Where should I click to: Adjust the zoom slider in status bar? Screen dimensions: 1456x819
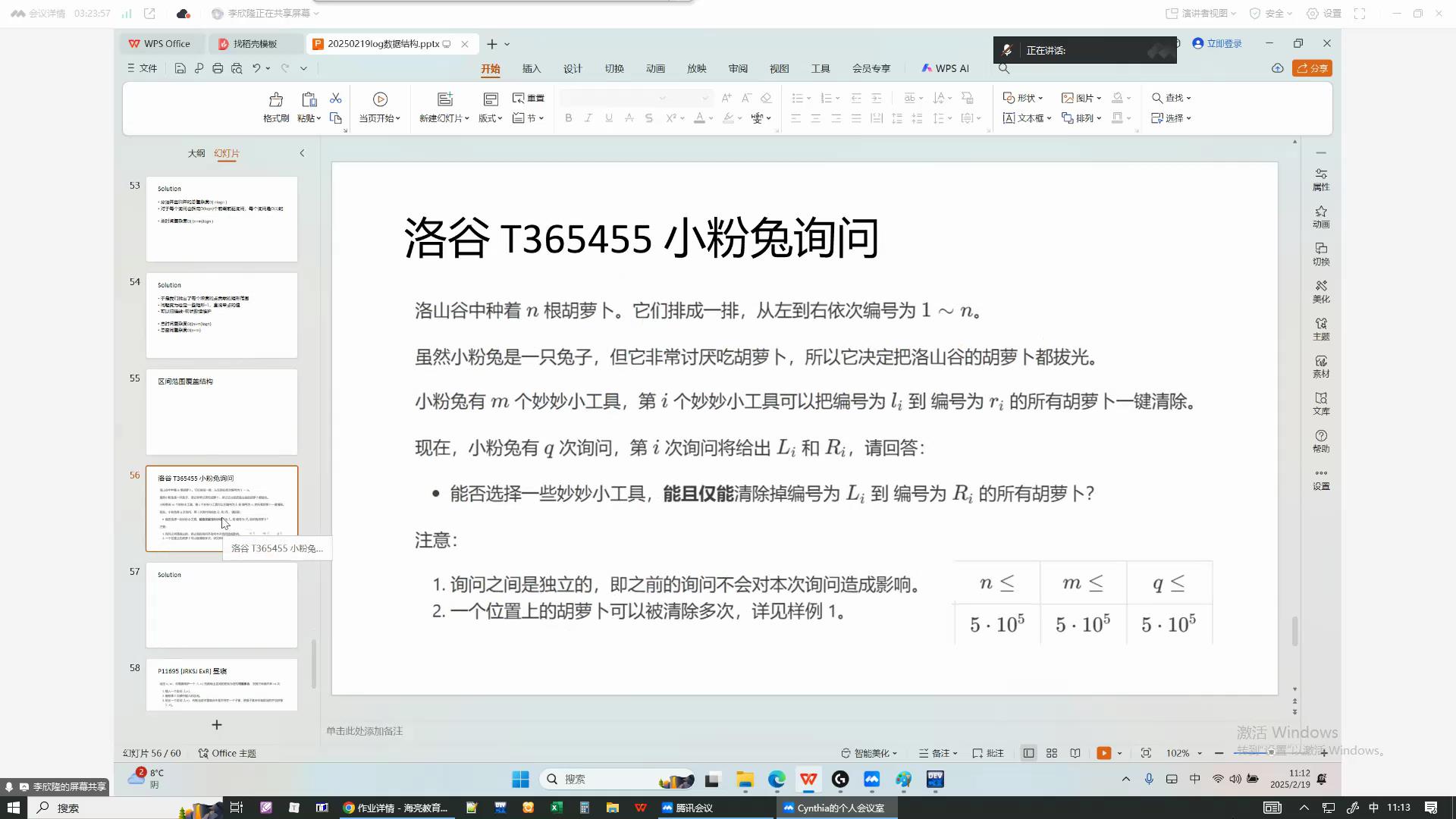pyautogui.click(x=1271, y=752)
